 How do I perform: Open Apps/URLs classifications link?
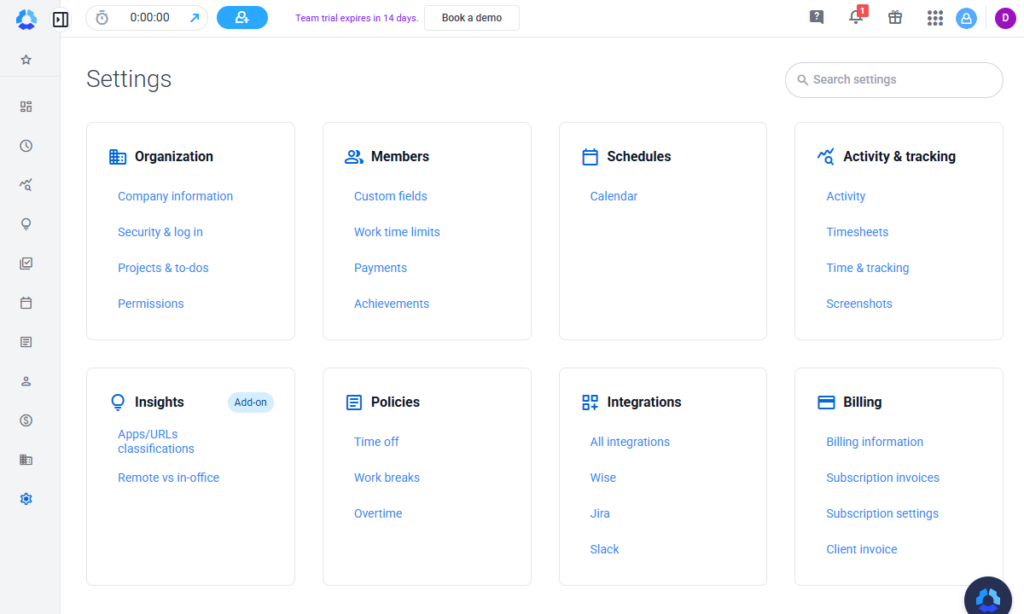click(156, 442)
